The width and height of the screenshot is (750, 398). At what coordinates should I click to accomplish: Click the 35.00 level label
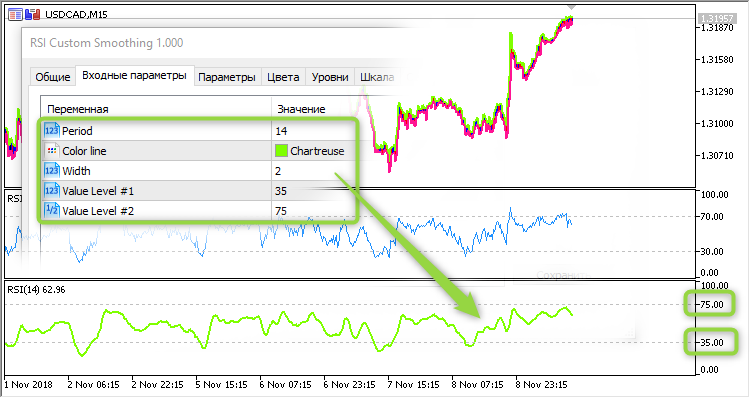point(712,343)
